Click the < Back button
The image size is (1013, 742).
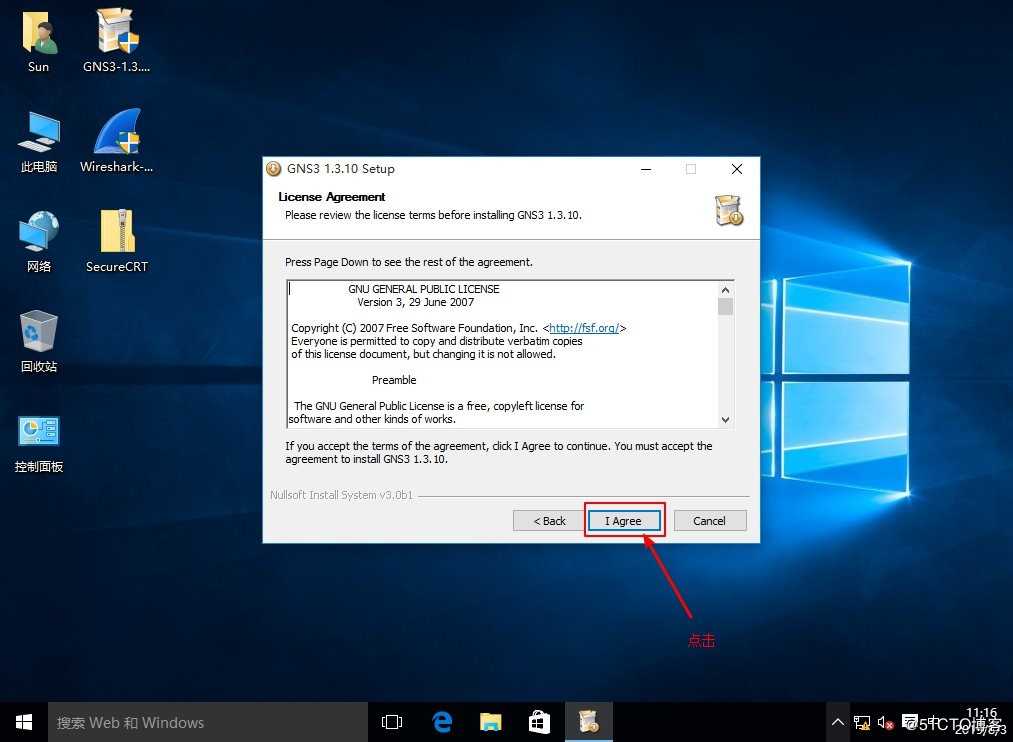pos(549,520)
